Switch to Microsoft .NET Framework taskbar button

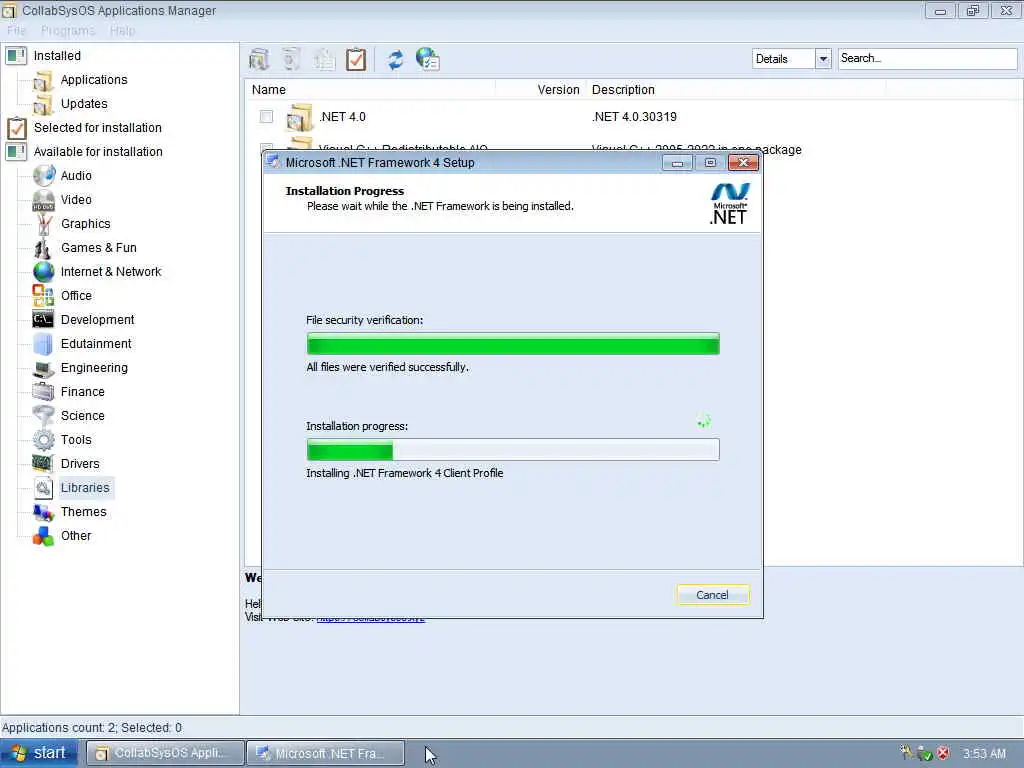(325, 753)
